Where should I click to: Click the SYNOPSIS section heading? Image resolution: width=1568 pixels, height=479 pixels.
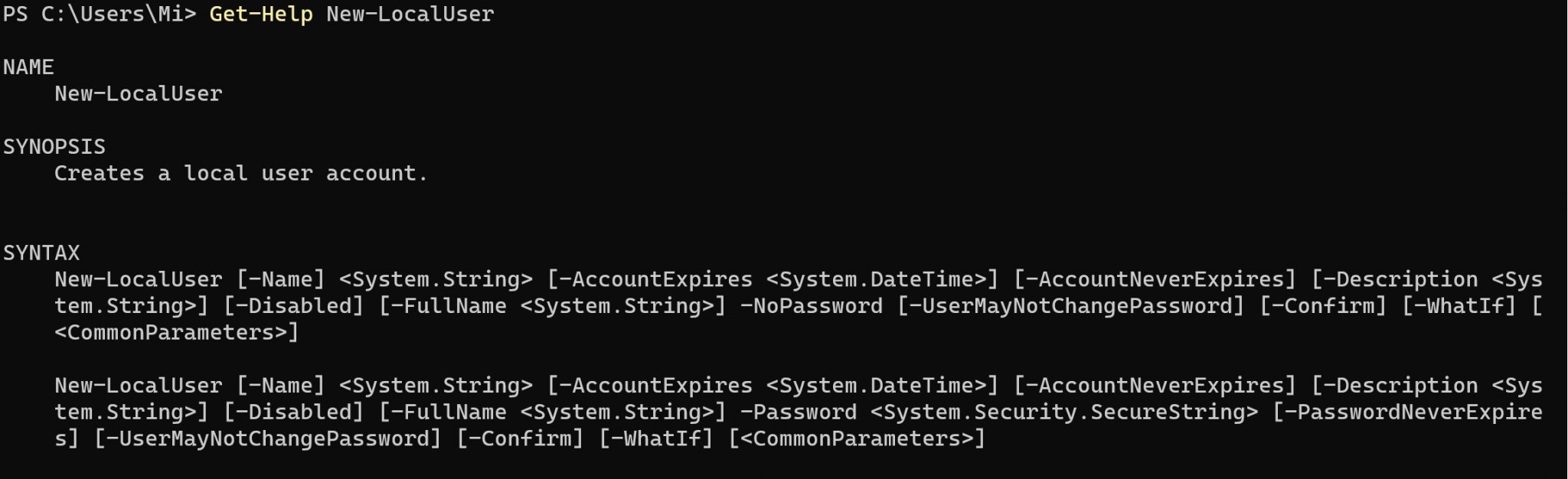click(x=54, y=147)
